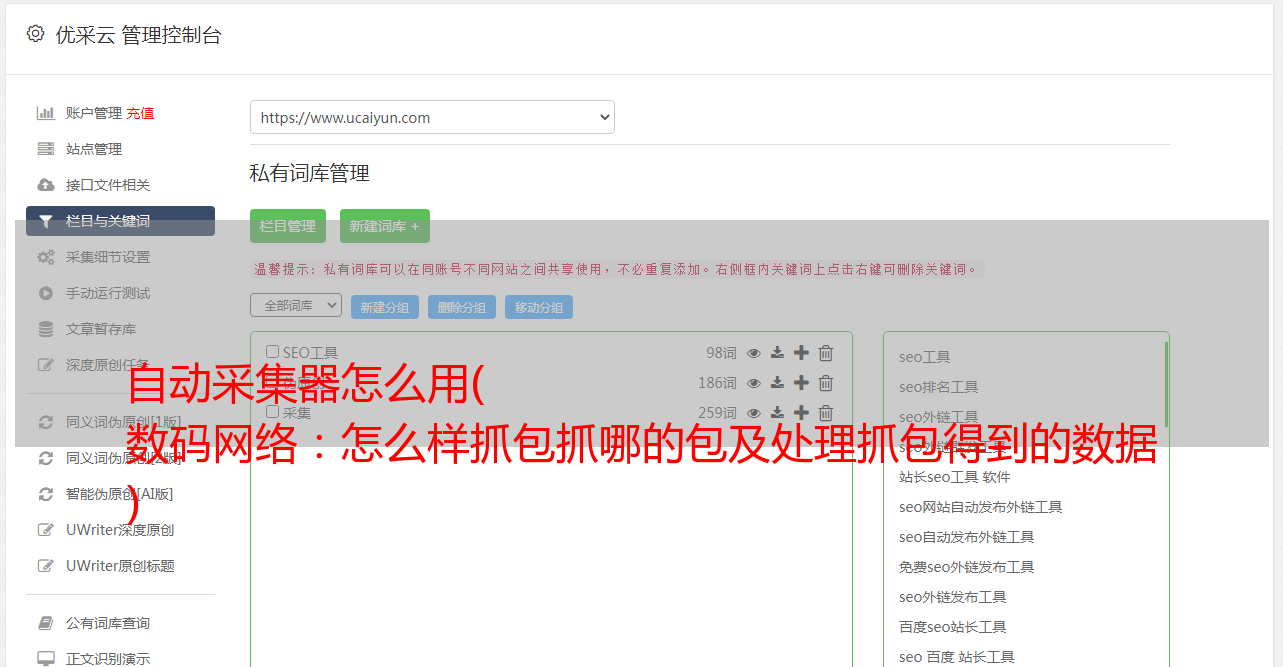Open 接口文件相关 in the sidebar
The width and height of the screenshot is (1283, 667).
tap(108, 185)
